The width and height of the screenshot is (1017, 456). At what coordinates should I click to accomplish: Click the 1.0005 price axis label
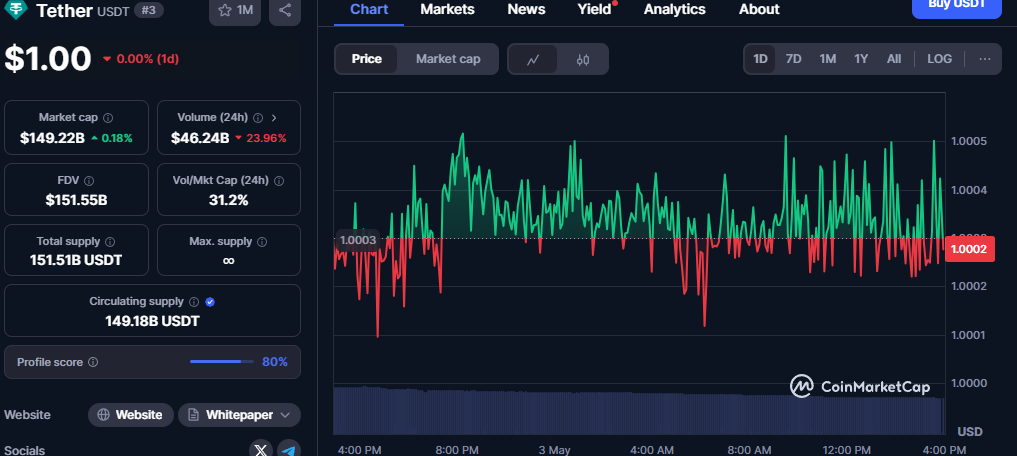click(968, 142)
